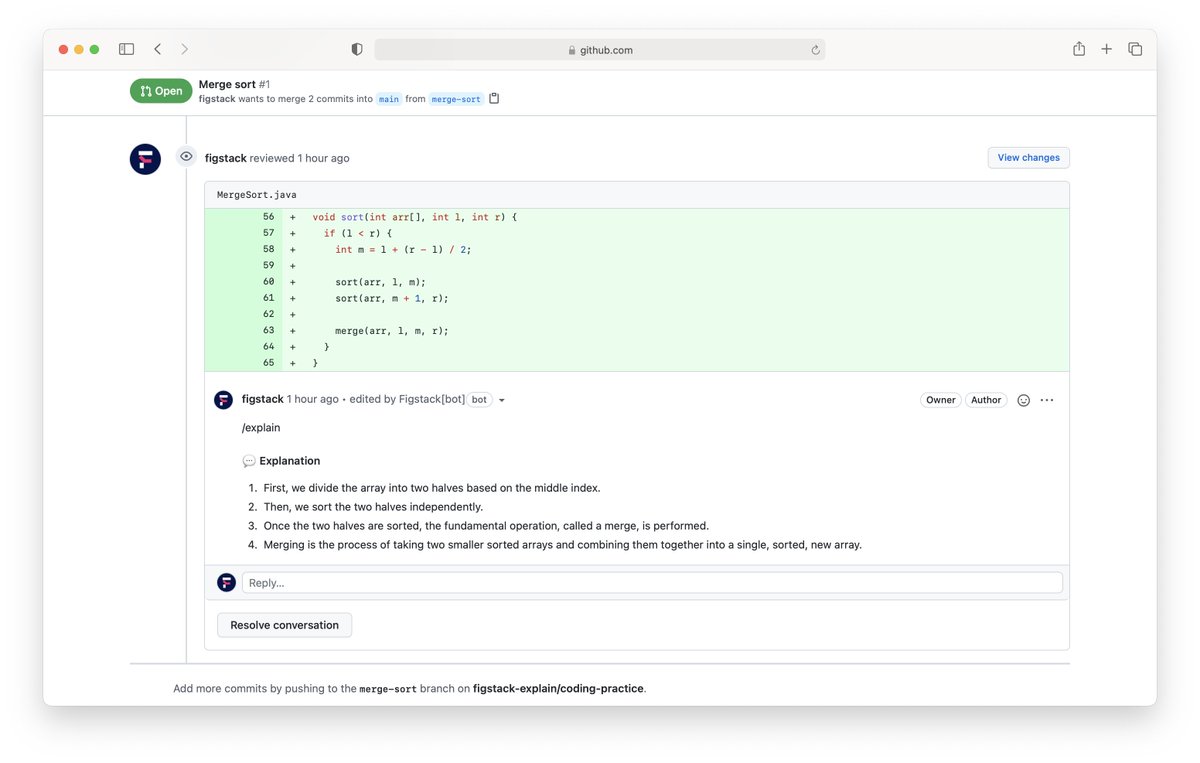Image resolution: width=1200 pixels, height=763 pixels.
Task: Add reaction with the smiley icon
Action: pyautogui.click(x=1023, y=400)
